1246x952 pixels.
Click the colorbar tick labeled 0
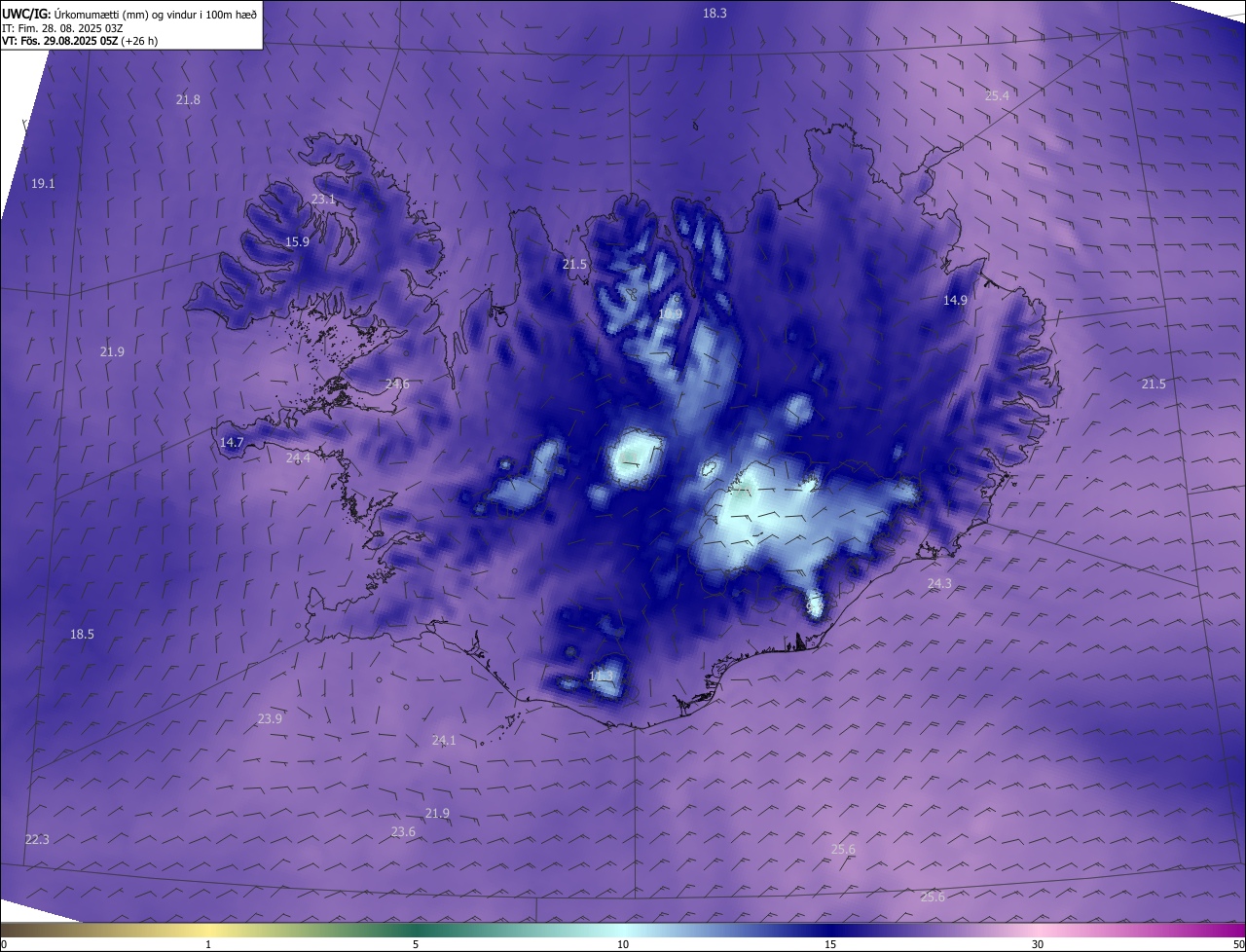[x=4, y=944]
